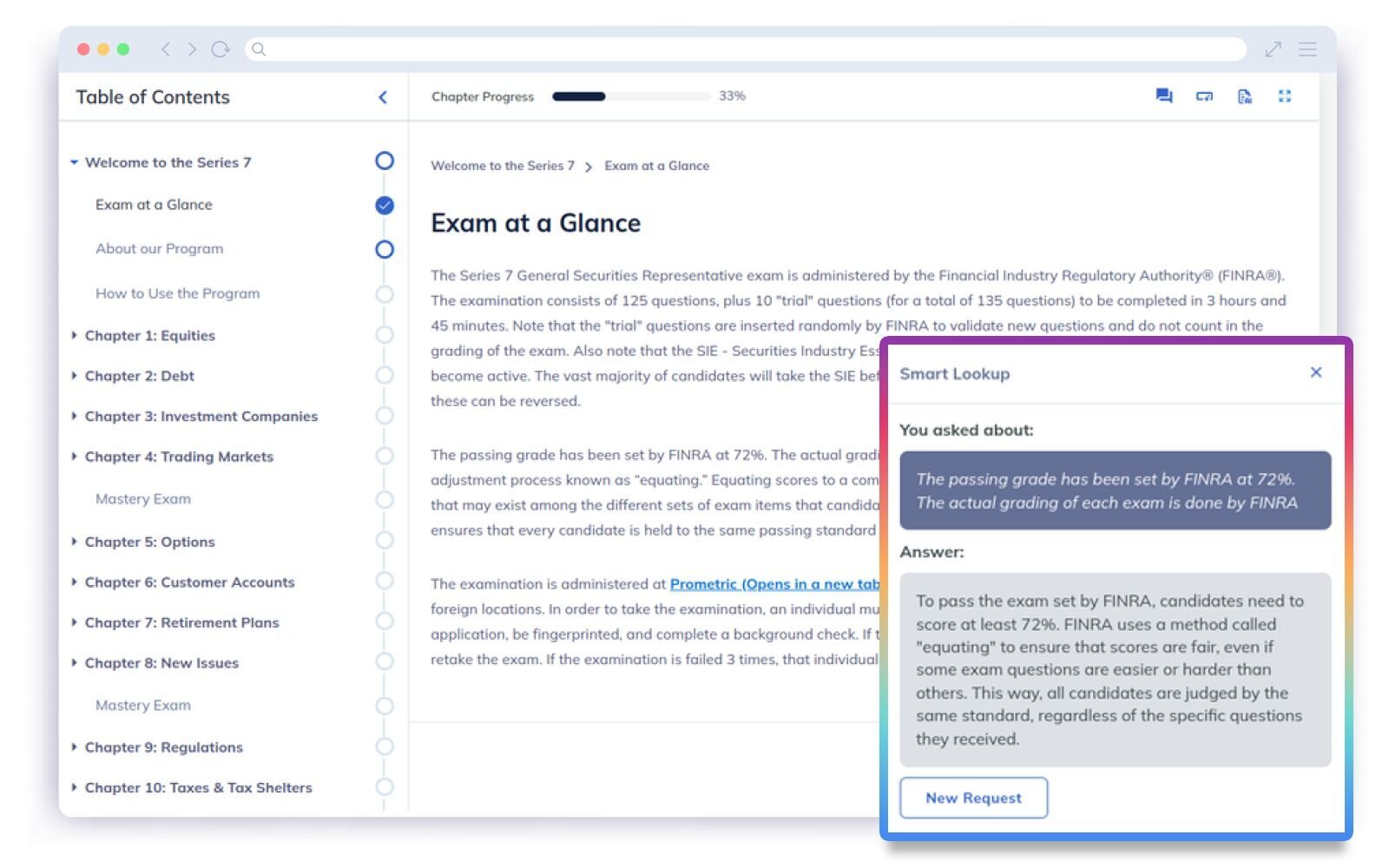Expand Chapter 5: Options in contents

click(x=149, y=542)
